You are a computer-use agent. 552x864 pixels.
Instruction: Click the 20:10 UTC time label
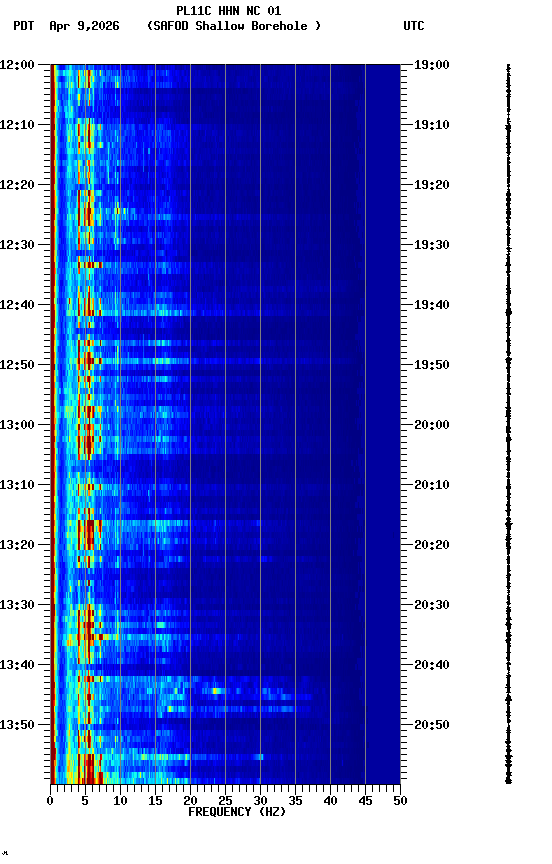(x=432, y=485)
